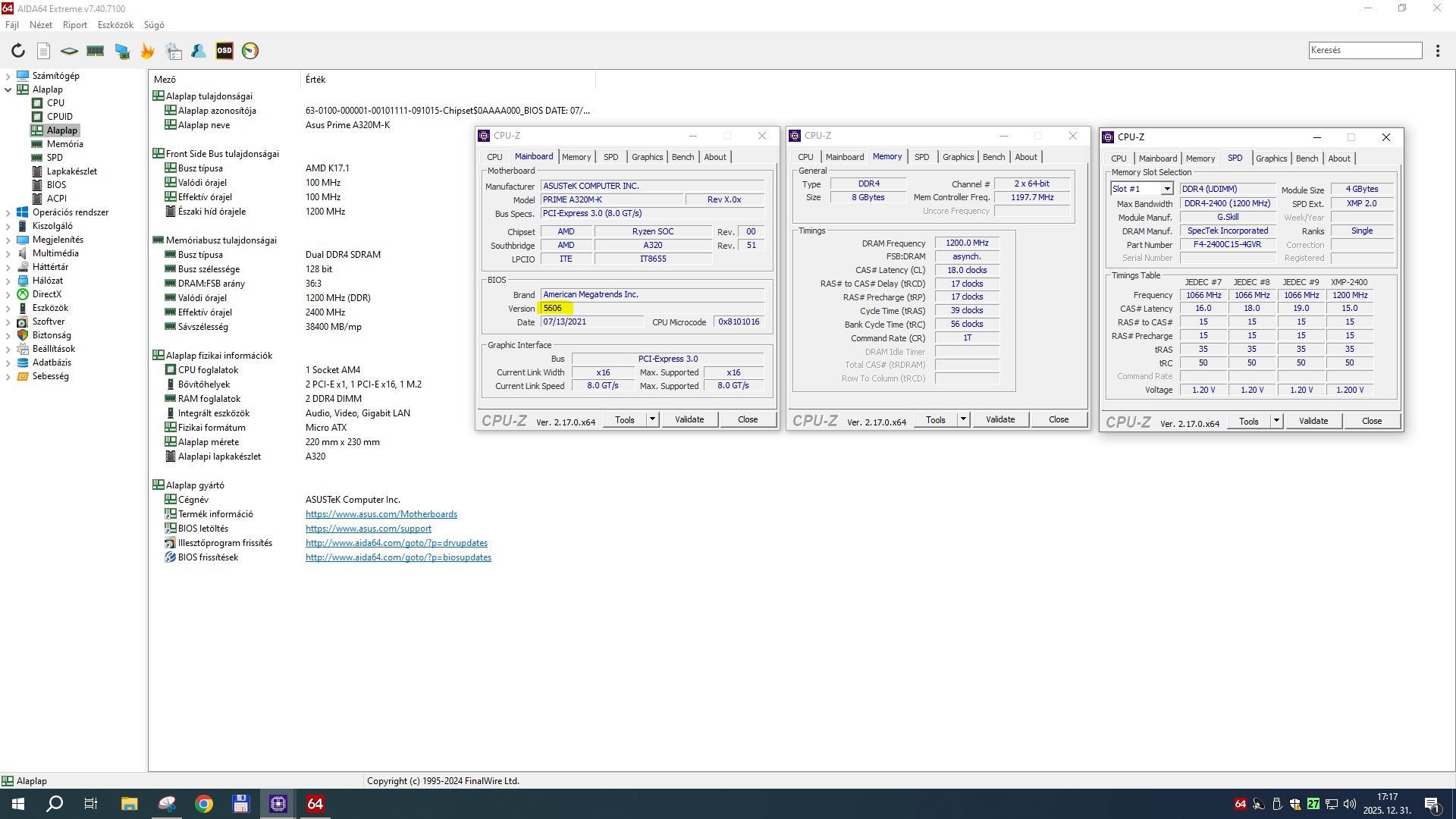This screenshot has width=1456, height=819.
Task: Click the Keresés search field
Action: click(x=1365, y=50)
